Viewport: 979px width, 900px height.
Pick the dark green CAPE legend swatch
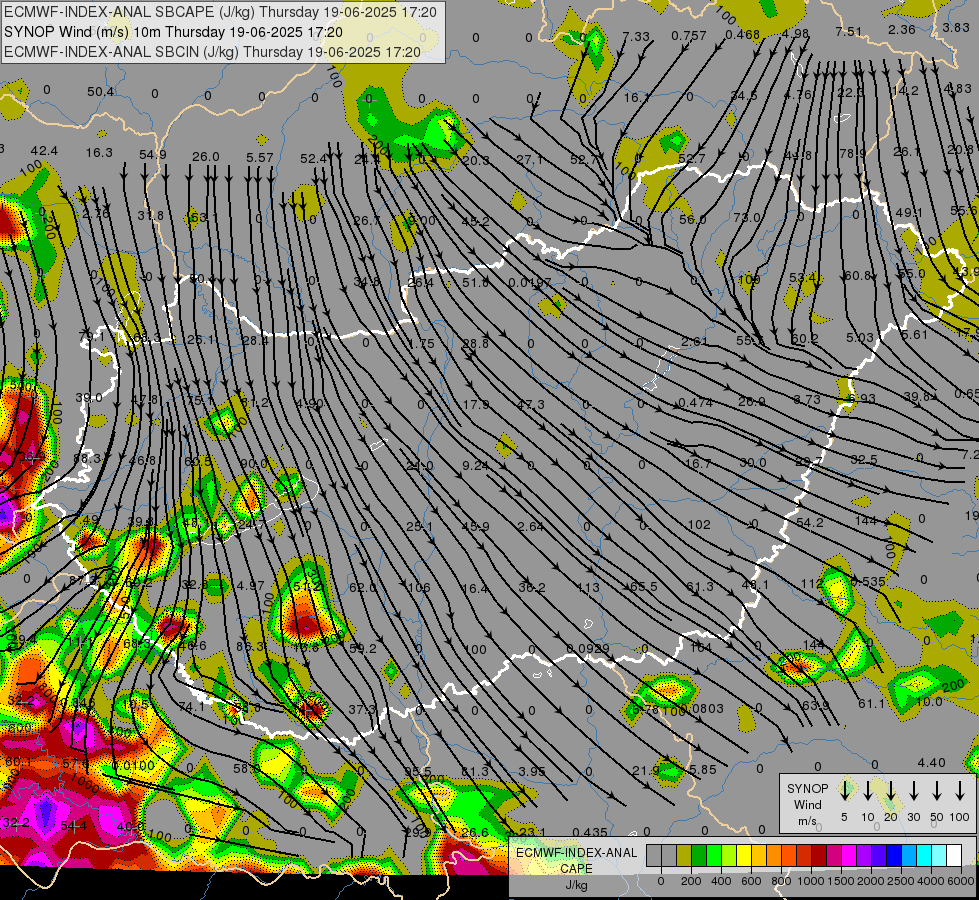[699, 856]
